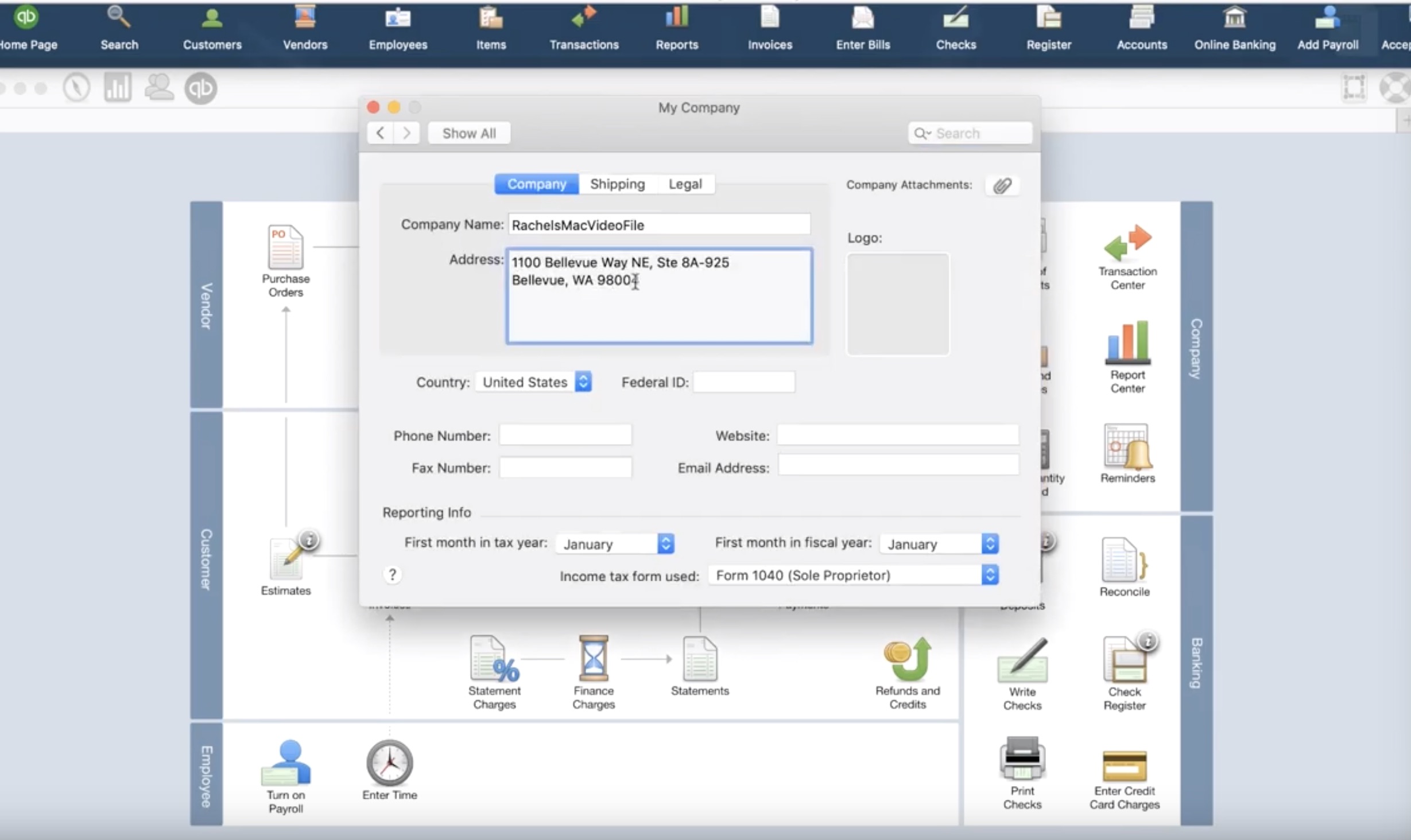This screenshot has height=840, width=1411.
Task: Open Refunds and Credits
Action: pyautogui.click(x=908, y=672)
